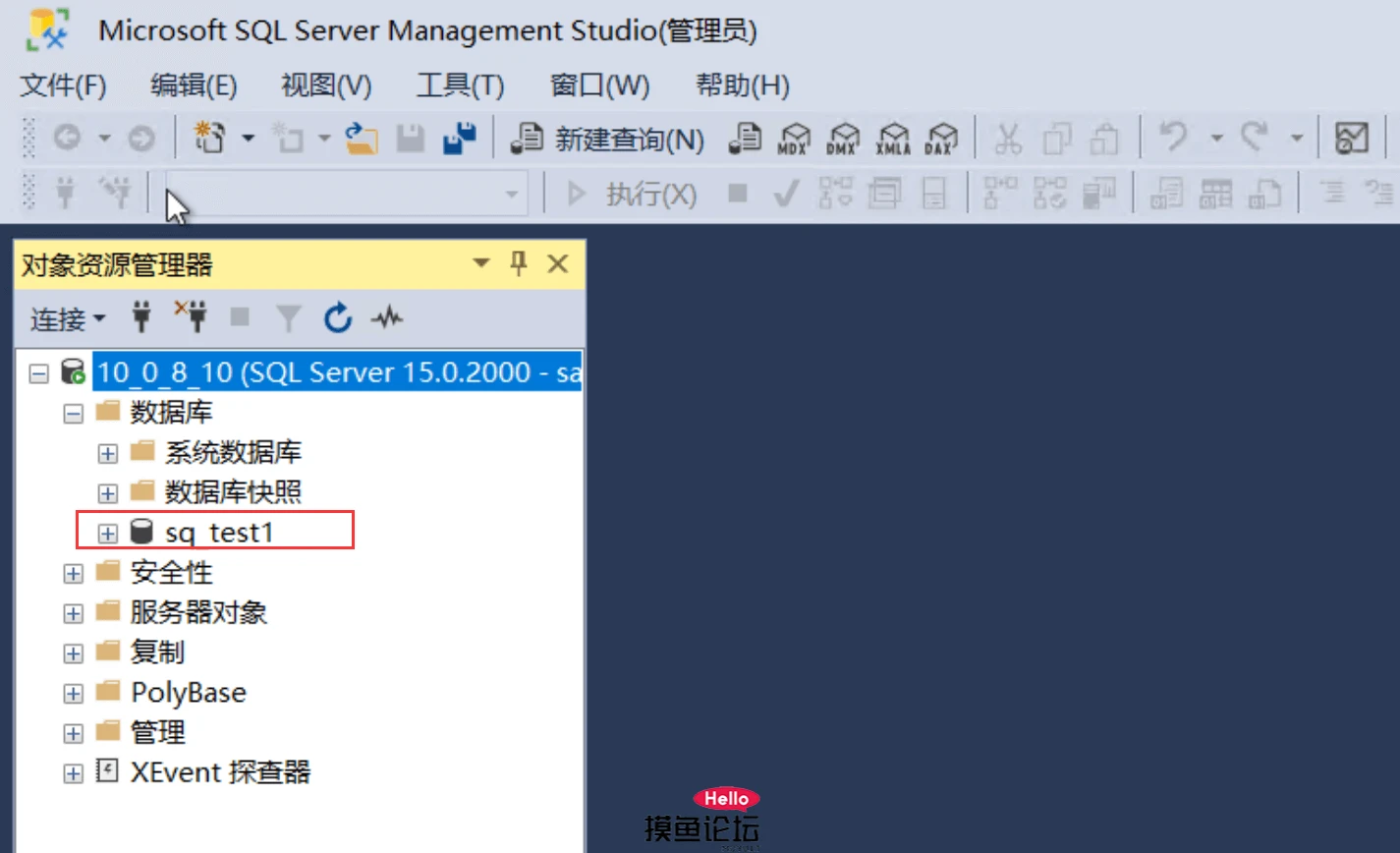
Task: Open the 视图(V) menu
Action: pyautogui.click(x=326, y=85)
